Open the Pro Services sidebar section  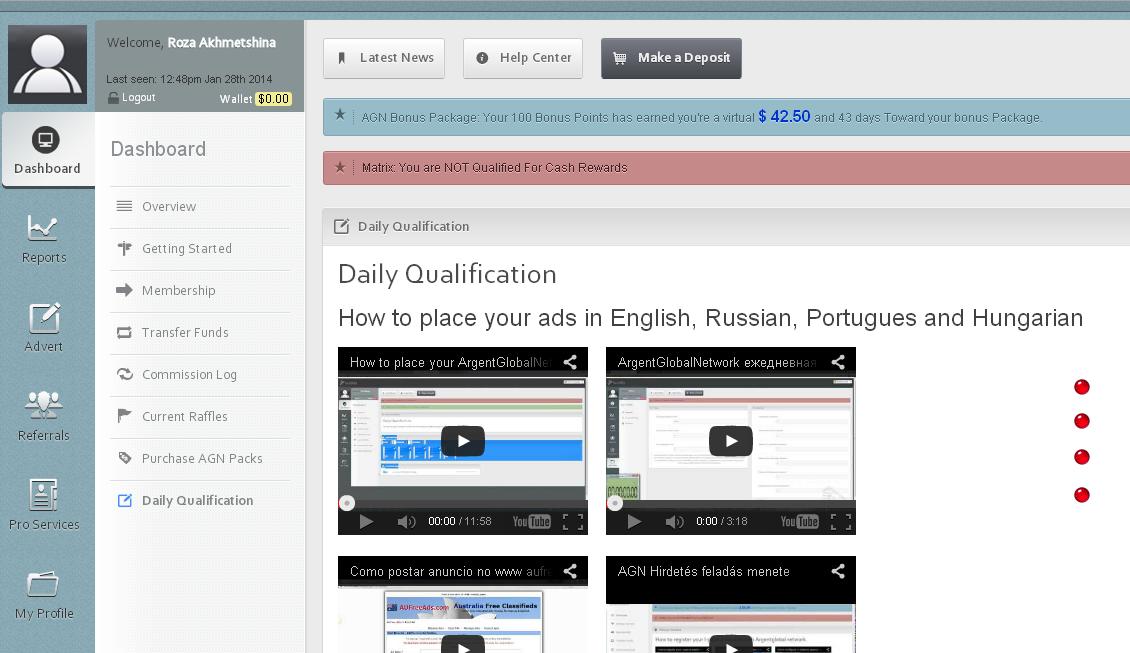click(44, 506)
